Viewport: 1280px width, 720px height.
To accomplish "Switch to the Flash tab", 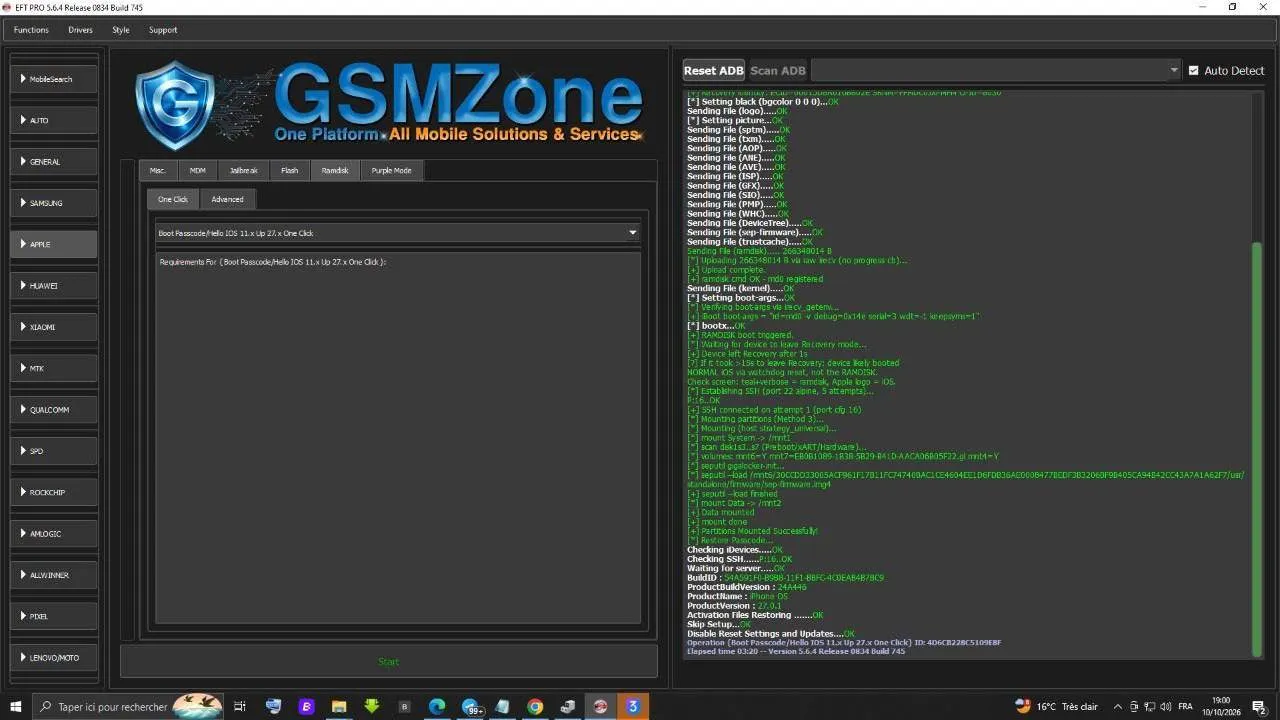I will coord(289,170).
